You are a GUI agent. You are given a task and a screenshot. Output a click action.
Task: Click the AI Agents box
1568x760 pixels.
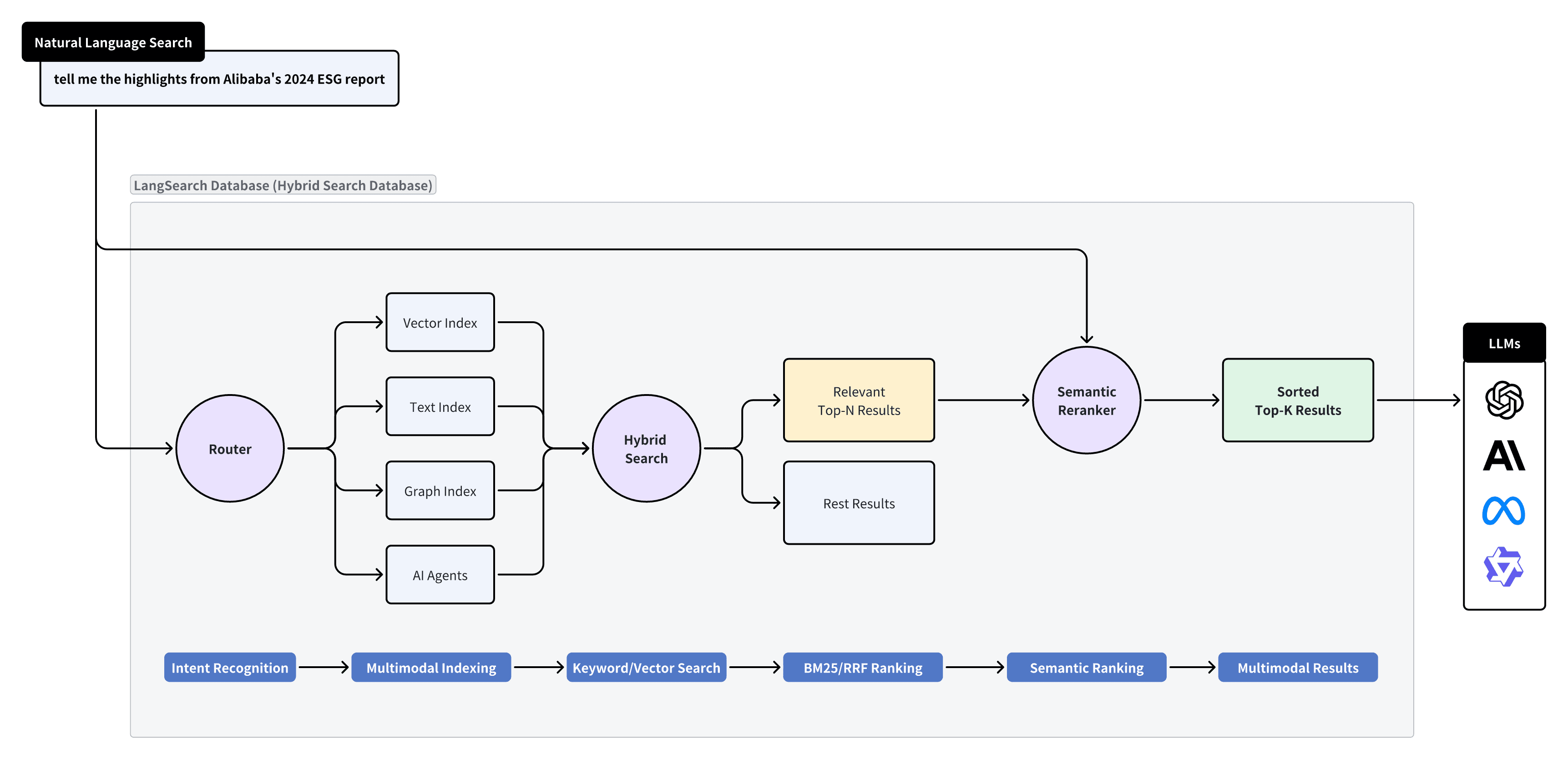[x=440, y=575]
